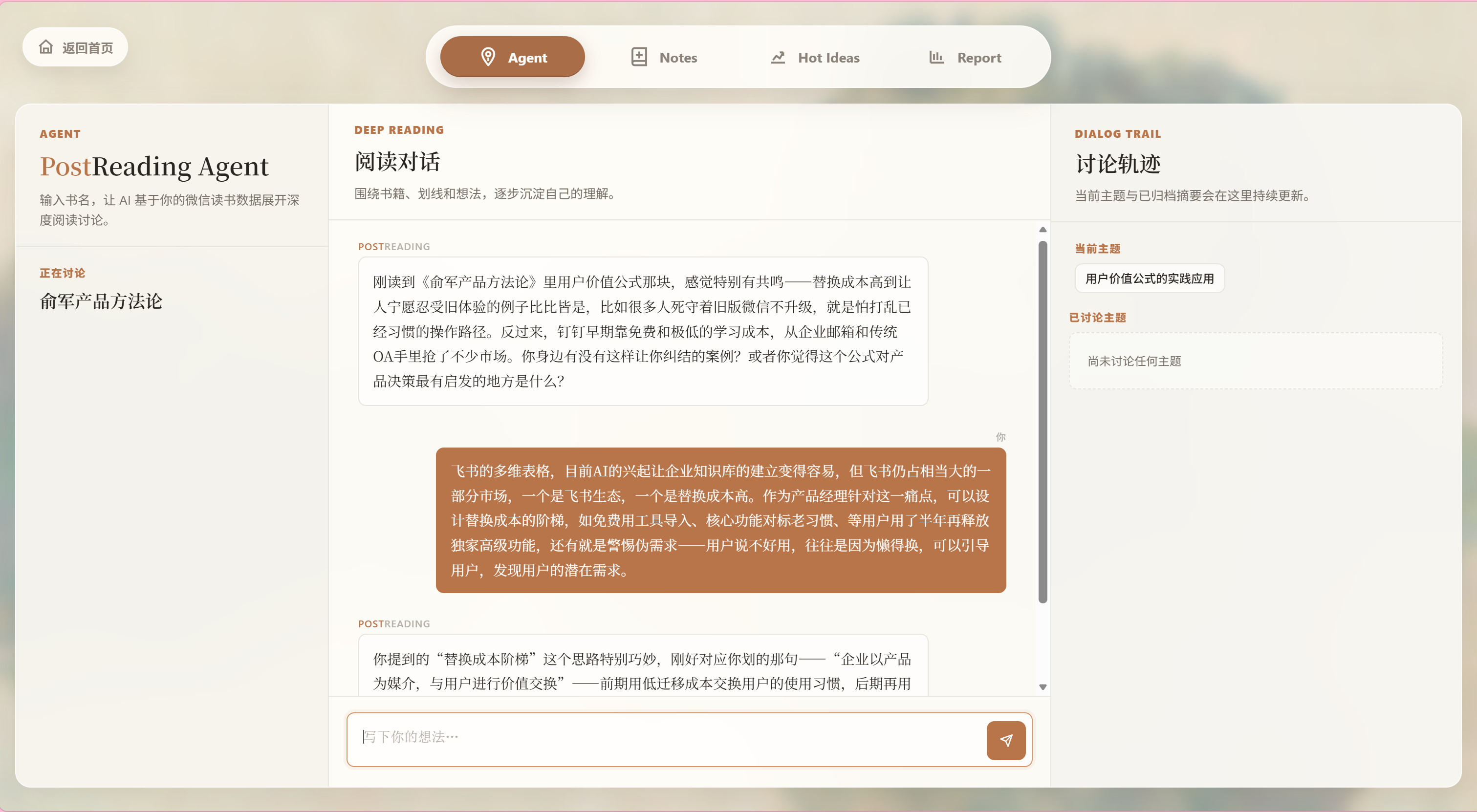Image resolution: width=1477 pixels, height=812 pixels.
Task: Click the 当前主题 label
Action: pos(1097,248)
